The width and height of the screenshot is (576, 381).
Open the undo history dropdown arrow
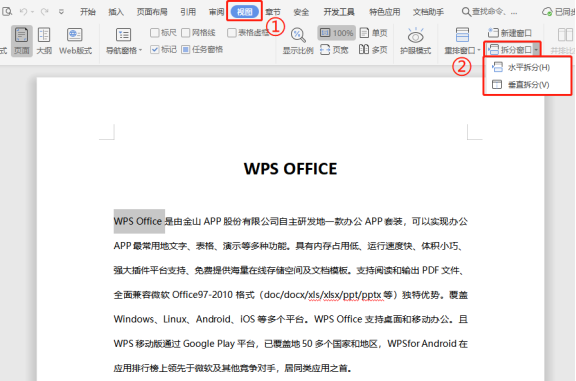coord(32,12)
